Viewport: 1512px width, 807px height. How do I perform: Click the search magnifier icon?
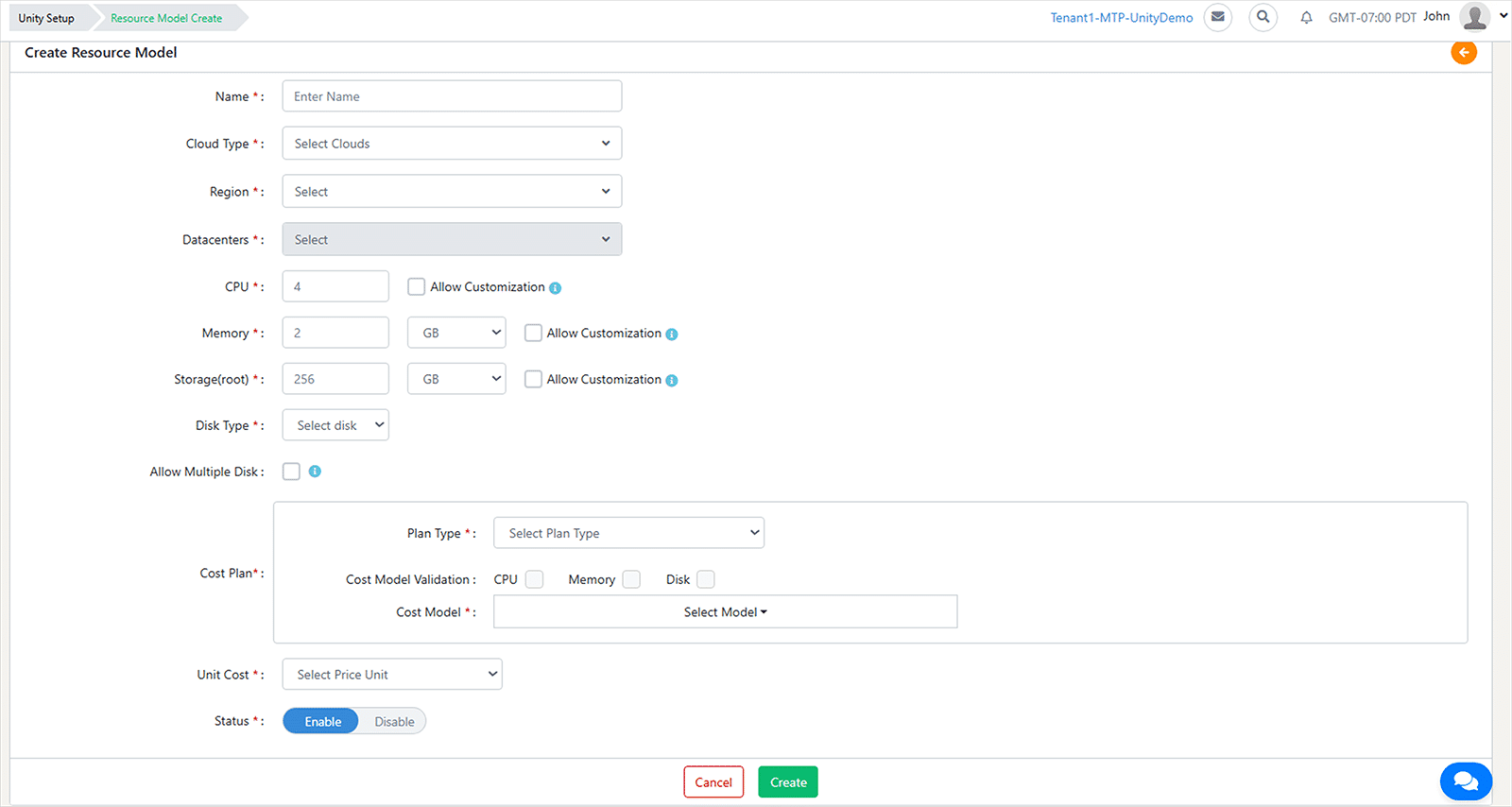[1263, 17]
